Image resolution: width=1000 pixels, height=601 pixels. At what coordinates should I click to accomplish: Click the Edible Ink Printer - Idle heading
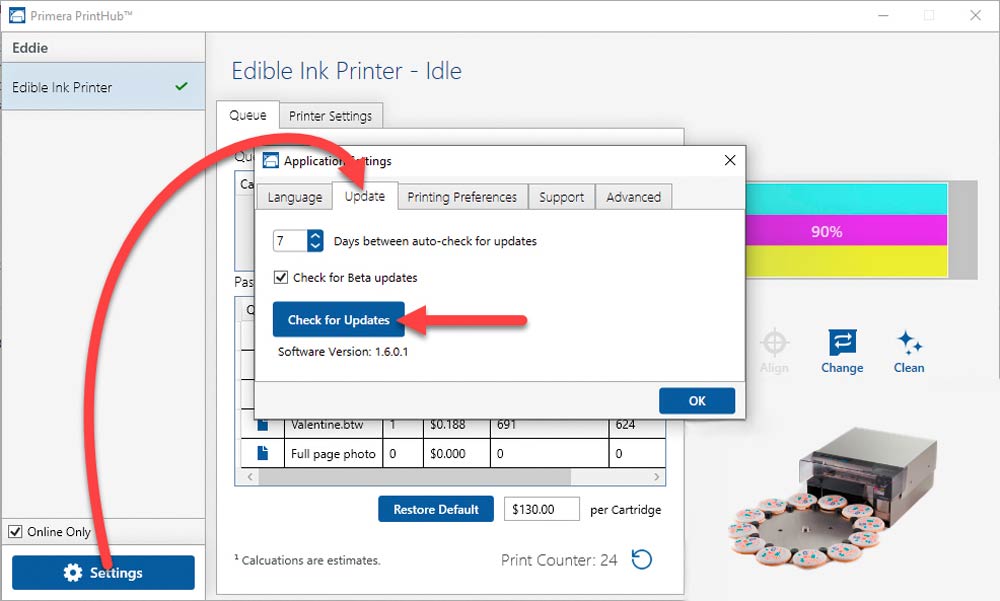[346, 71]
